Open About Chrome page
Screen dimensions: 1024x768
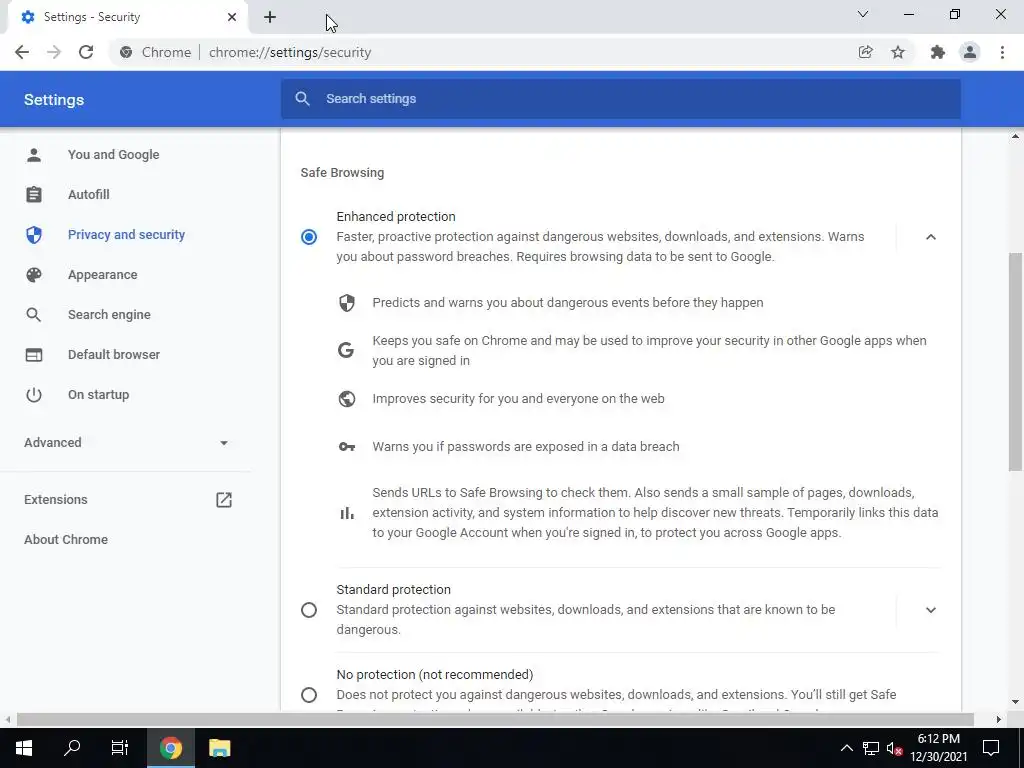pos(66,539)
